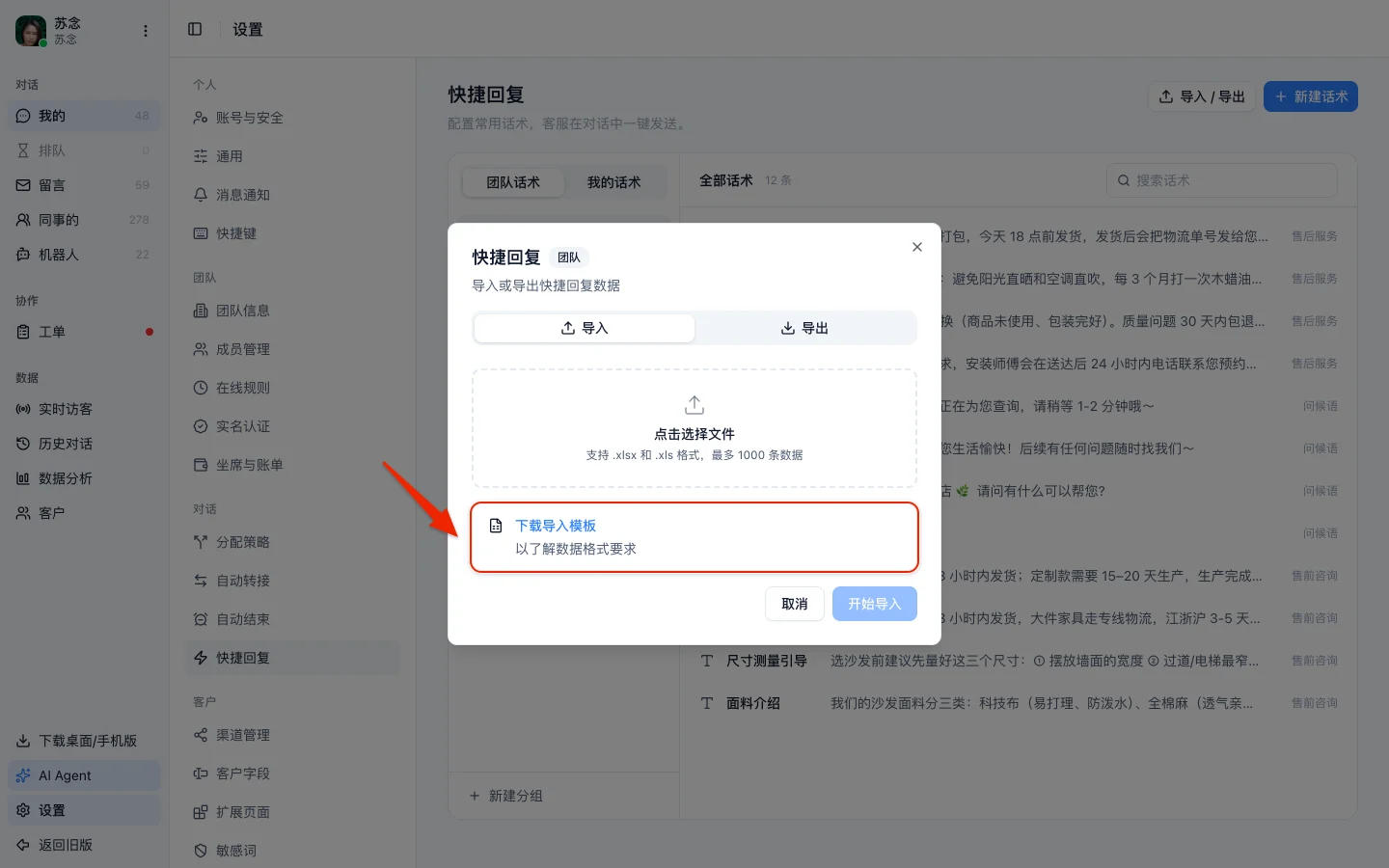
Task: Switch to the 导出 tab in dialog
Action: click(804, 328)
